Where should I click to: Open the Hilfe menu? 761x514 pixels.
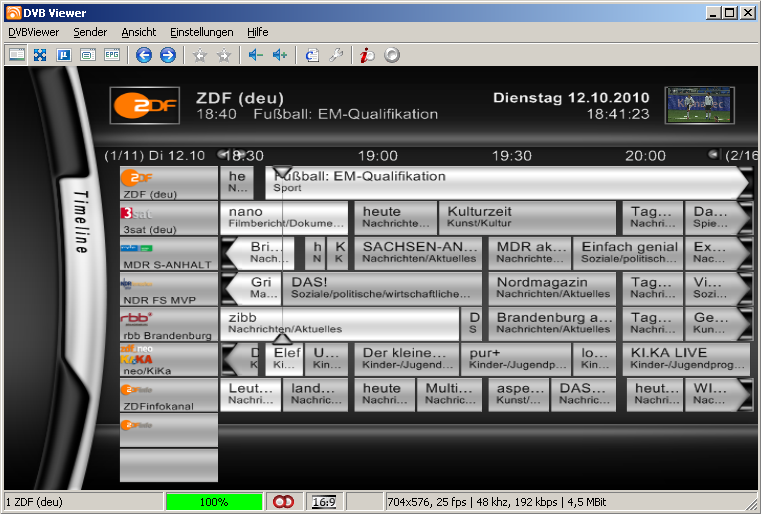pos(258,32)
